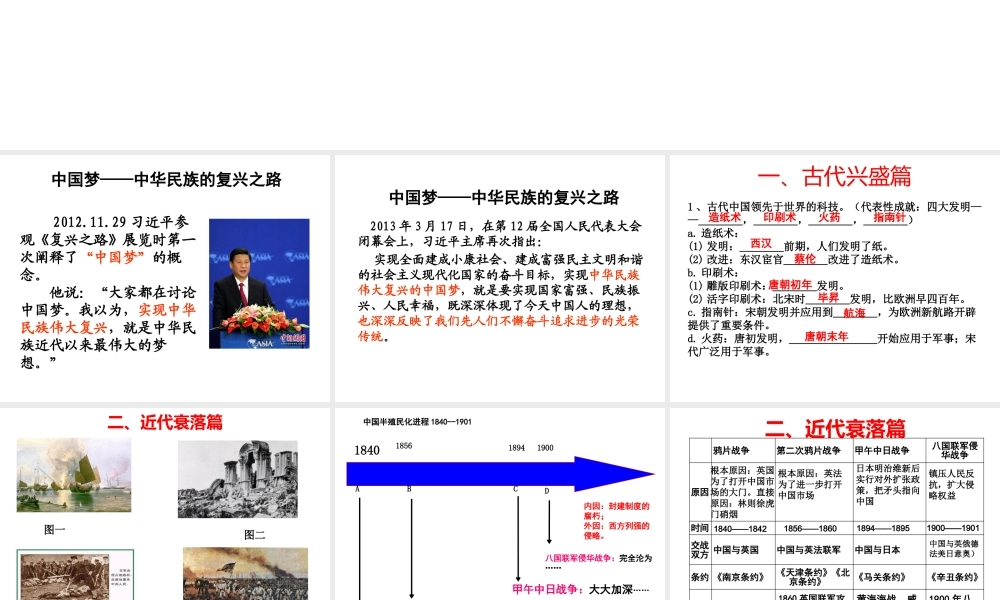The image size is (1000, 600).
Task: Click the '《天津条约》《北京条约》' table cell
Action: [x=814, y=576]
